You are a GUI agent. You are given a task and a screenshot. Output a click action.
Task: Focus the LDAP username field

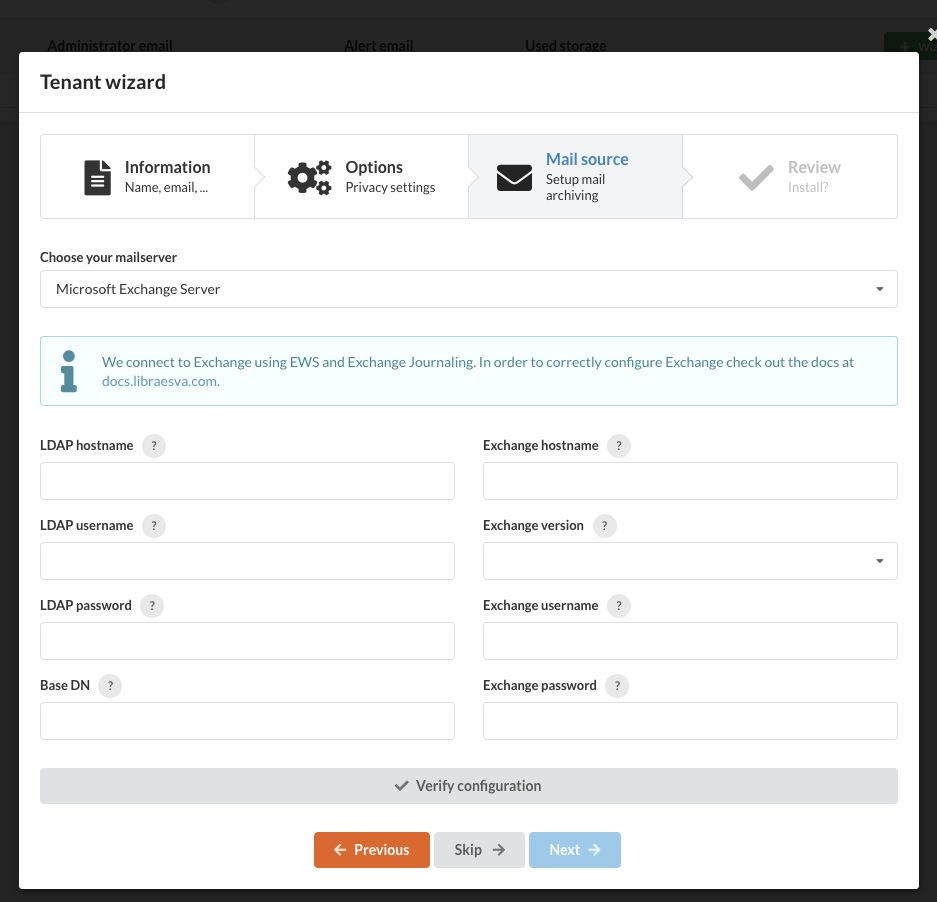click(x=247, y=561)
